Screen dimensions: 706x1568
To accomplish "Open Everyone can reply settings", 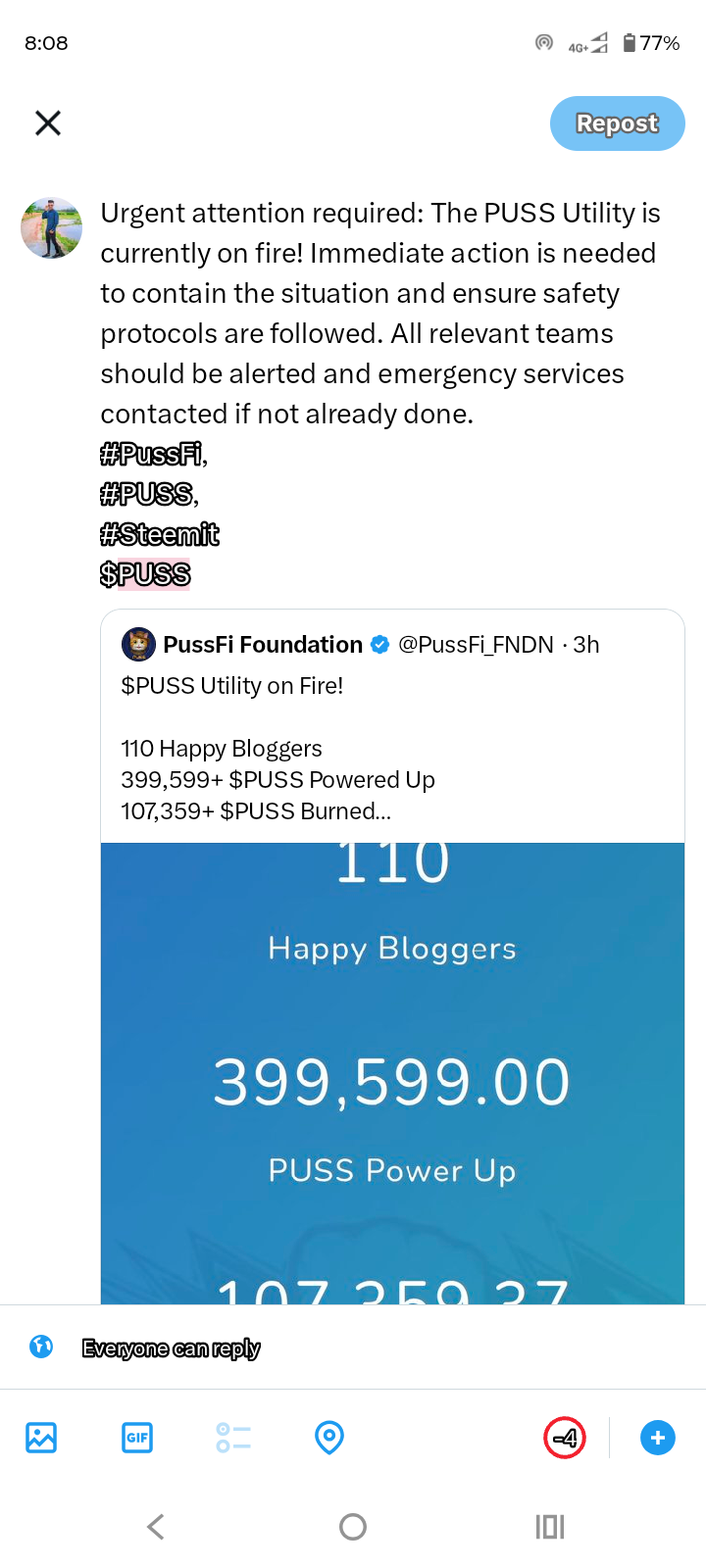I will 171,1348.
